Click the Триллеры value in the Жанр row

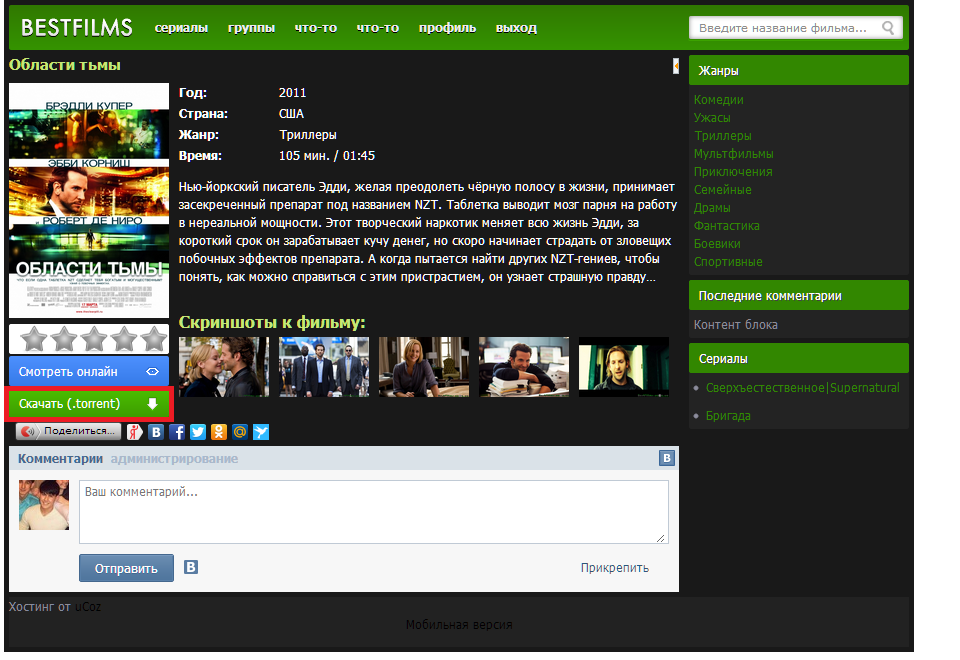click(x=307, y=135)
